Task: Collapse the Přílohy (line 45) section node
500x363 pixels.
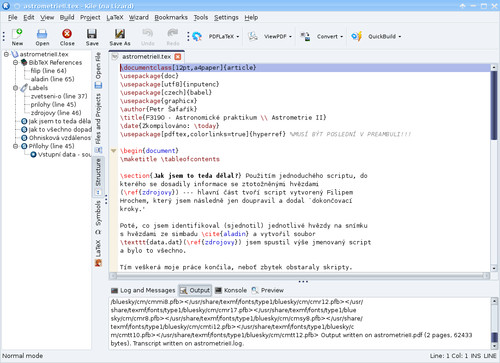Action: (15, 146)
